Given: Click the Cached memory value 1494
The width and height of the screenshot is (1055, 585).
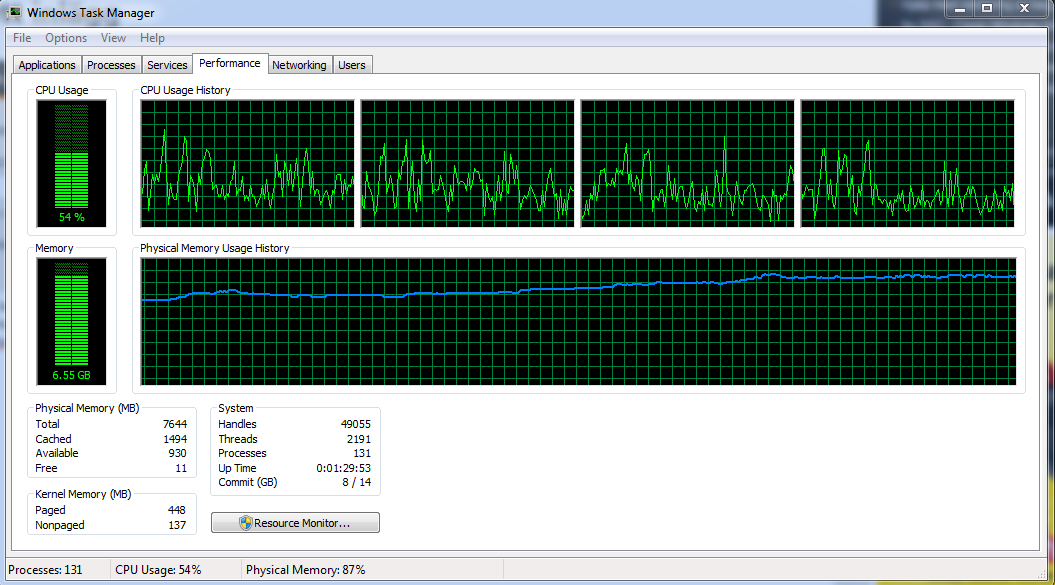Looking at the screenshot, I should 175,439.
